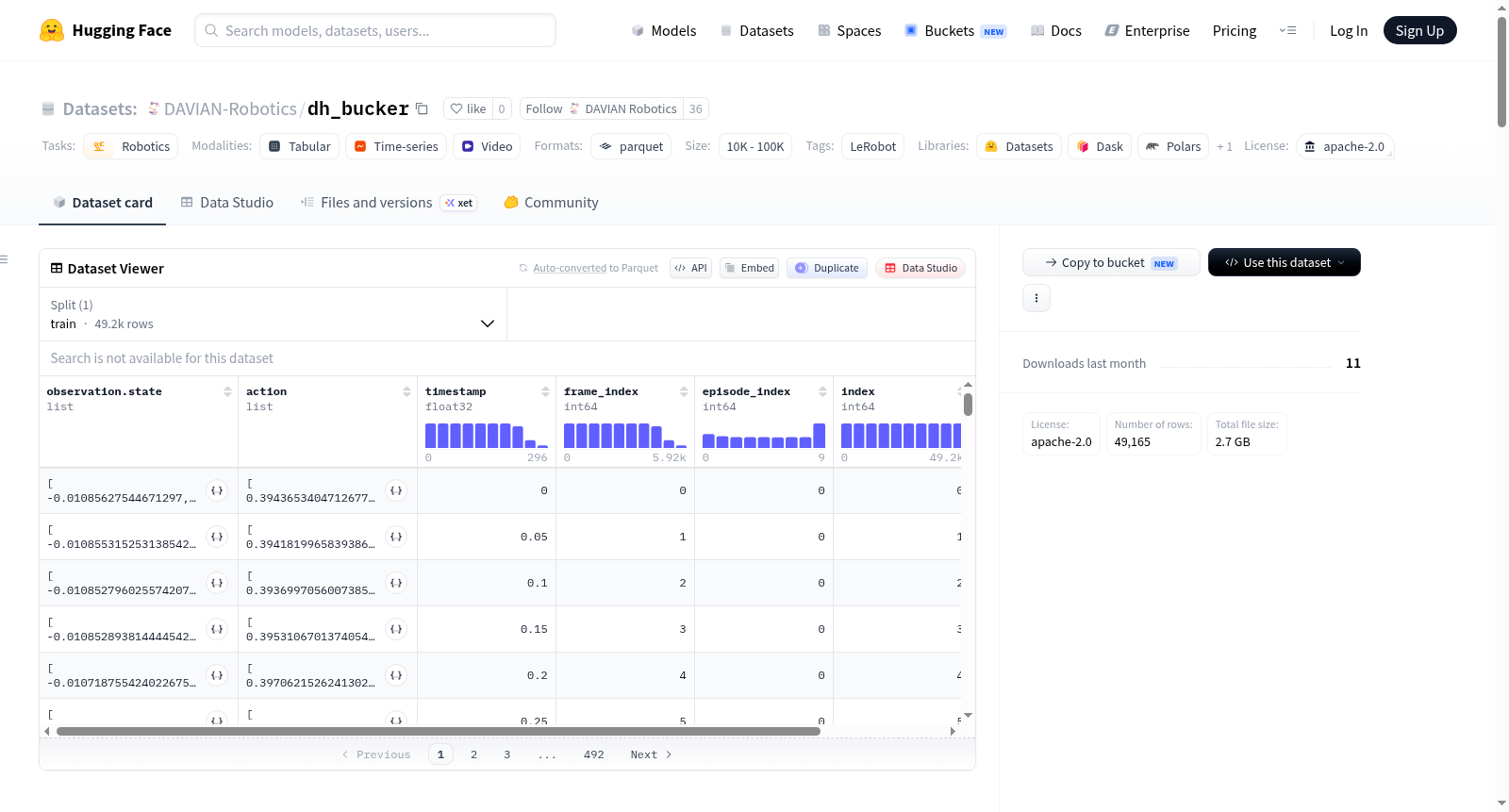Focus the search models, datasets, users field
Viewport: 1509px width, 812px height.
coord(375,30)
